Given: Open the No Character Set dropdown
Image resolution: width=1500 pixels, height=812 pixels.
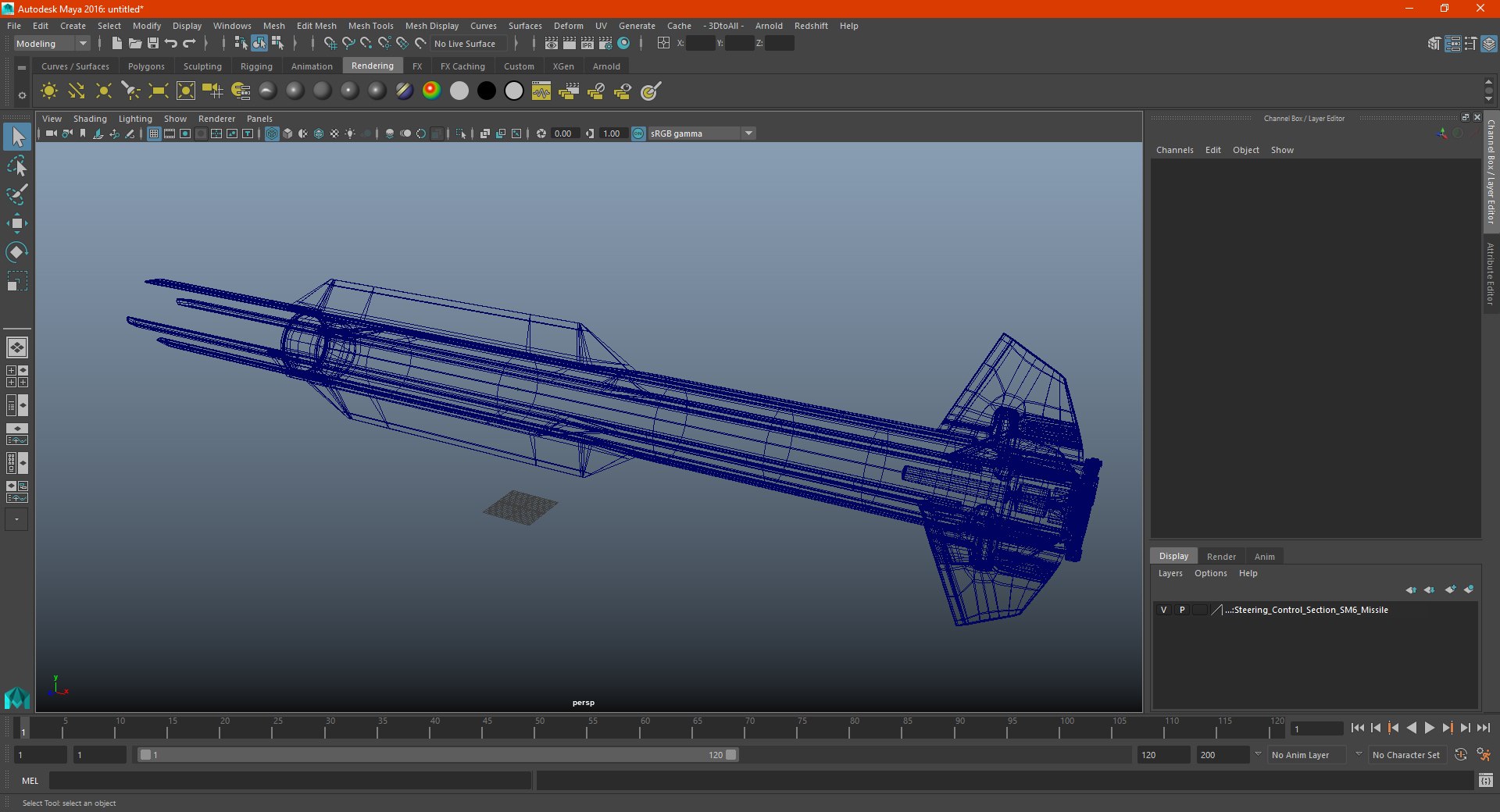Looking at the screenshot, I should pos(1406,755).
